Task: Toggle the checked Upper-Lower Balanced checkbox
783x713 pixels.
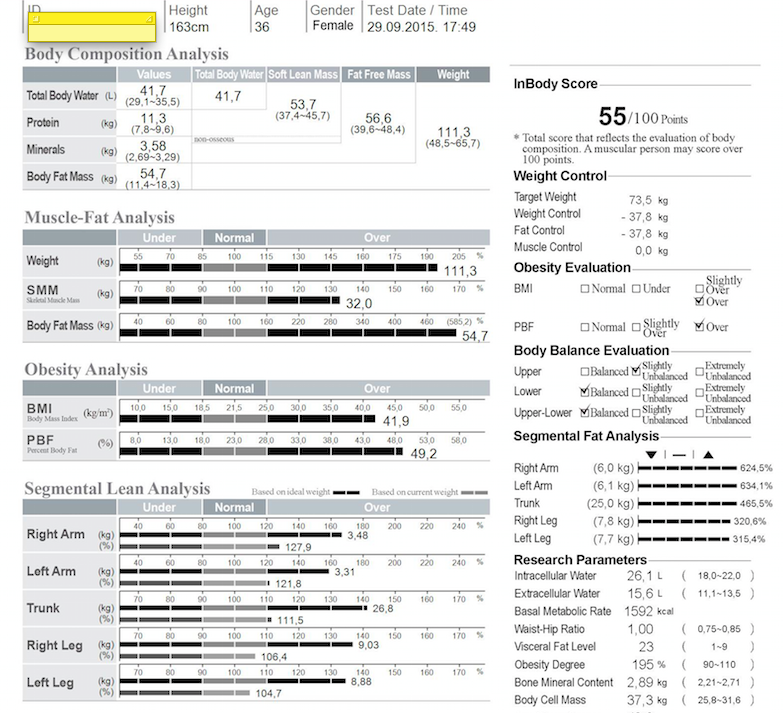Action: pos(585,412)
